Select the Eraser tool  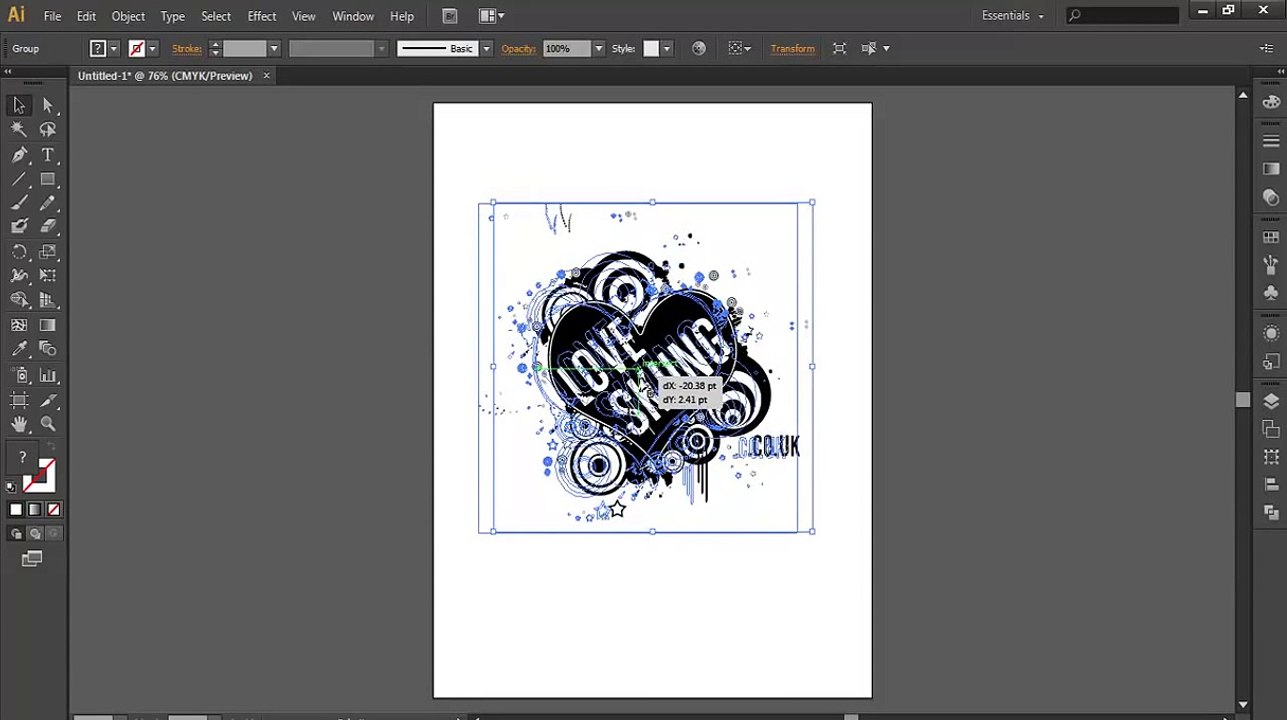click(x=47, y=227)
